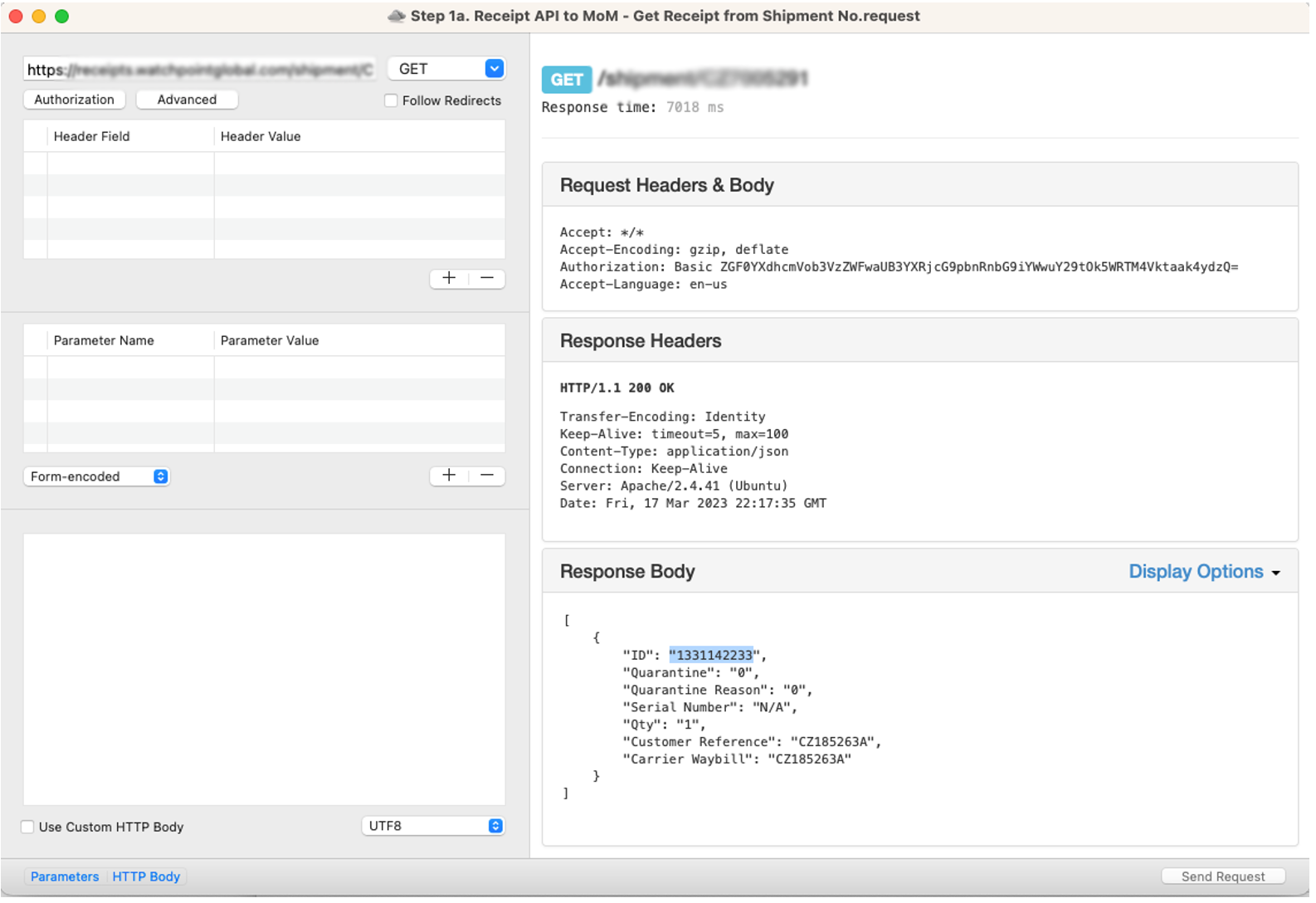The height and width of the screenshot is (903, 1316).
Task: Open the Advanced settings button
Action: pyautogui.click(x=187, y=100)
